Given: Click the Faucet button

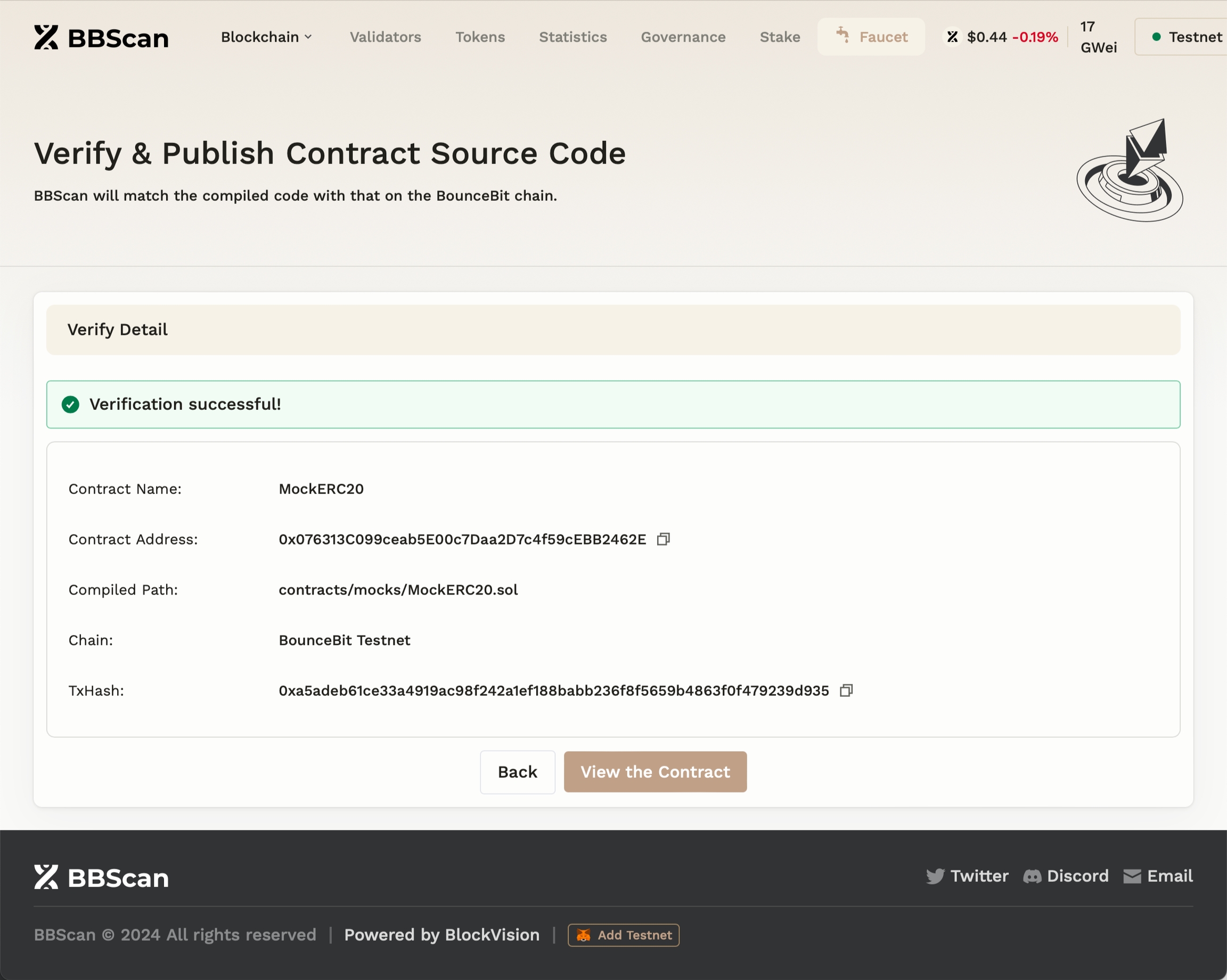Looking at the screenshot, I should tap(871, 37).
